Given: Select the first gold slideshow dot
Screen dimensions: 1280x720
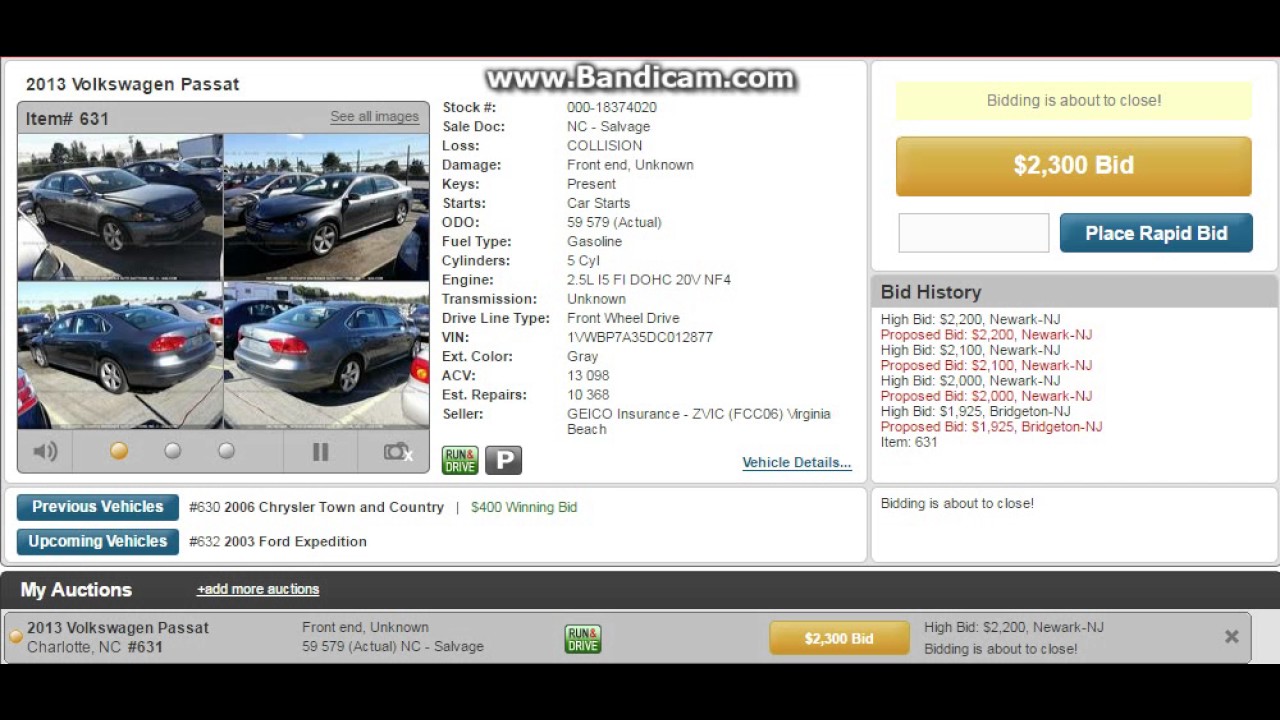Looking at the screenshot, I should pos(119,451).
